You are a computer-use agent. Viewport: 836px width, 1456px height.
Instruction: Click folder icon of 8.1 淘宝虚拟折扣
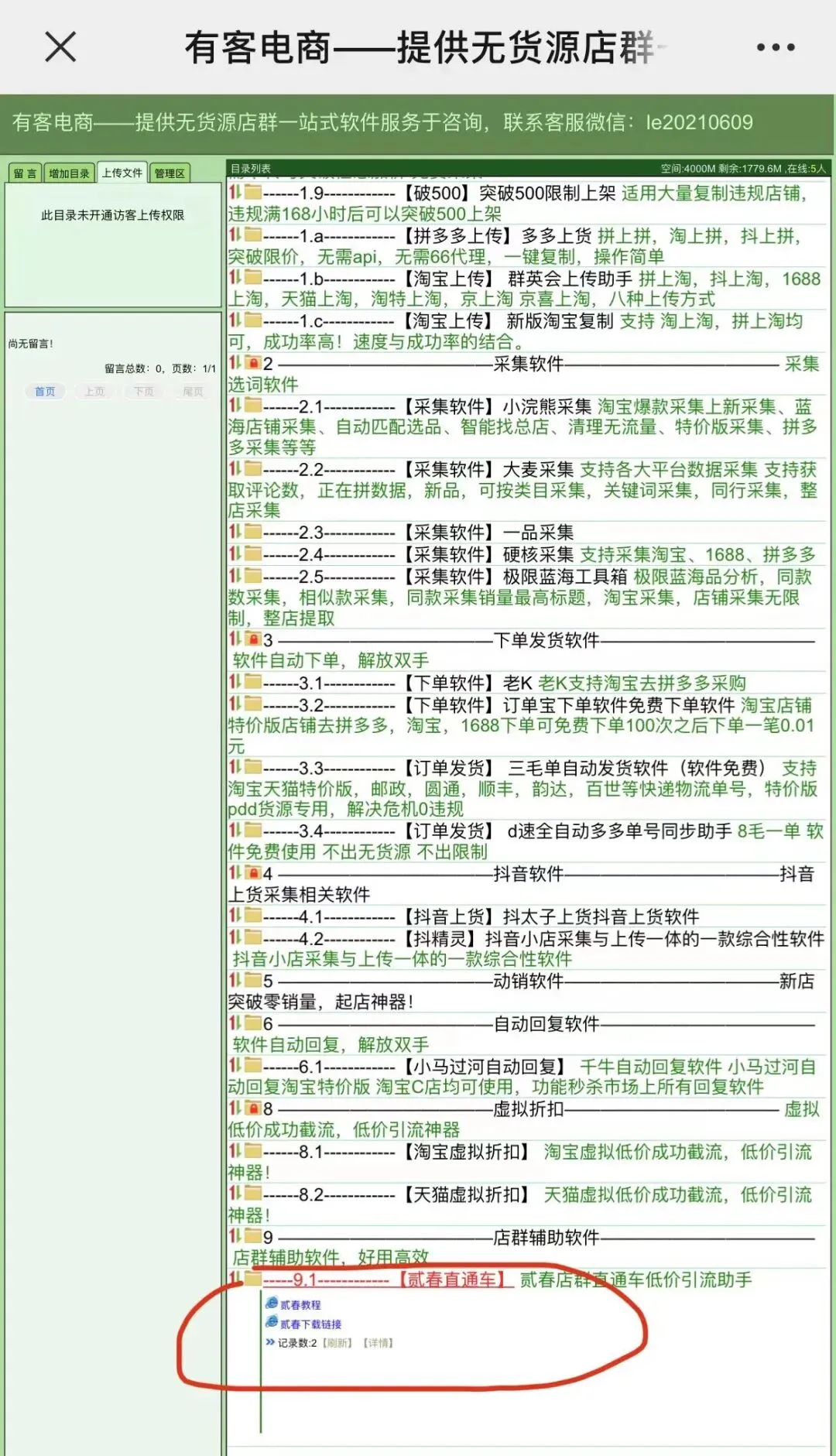click(x=253, y=1150)
